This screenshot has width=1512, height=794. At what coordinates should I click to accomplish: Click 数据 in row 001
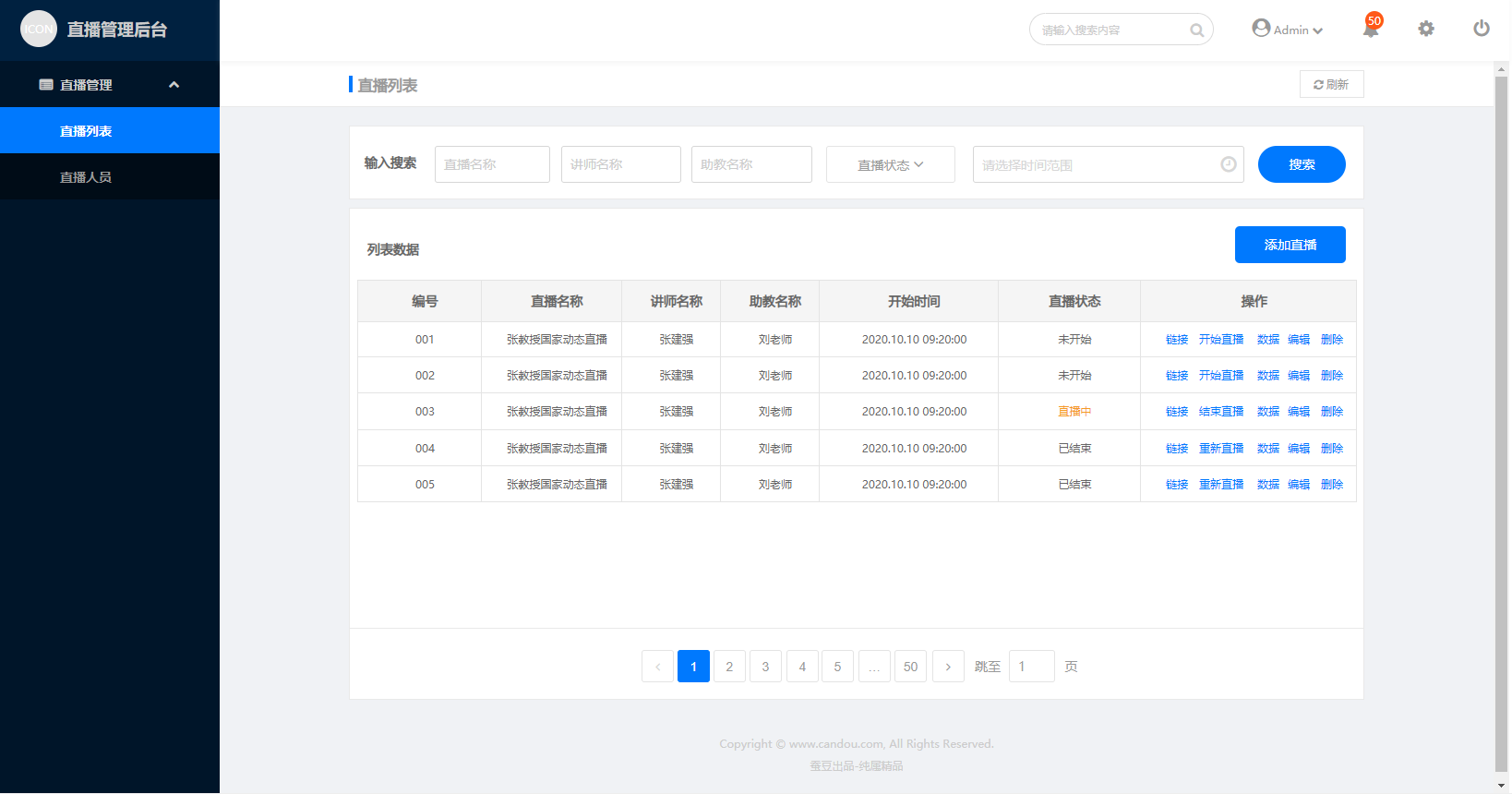click(x=1268, y=340)
